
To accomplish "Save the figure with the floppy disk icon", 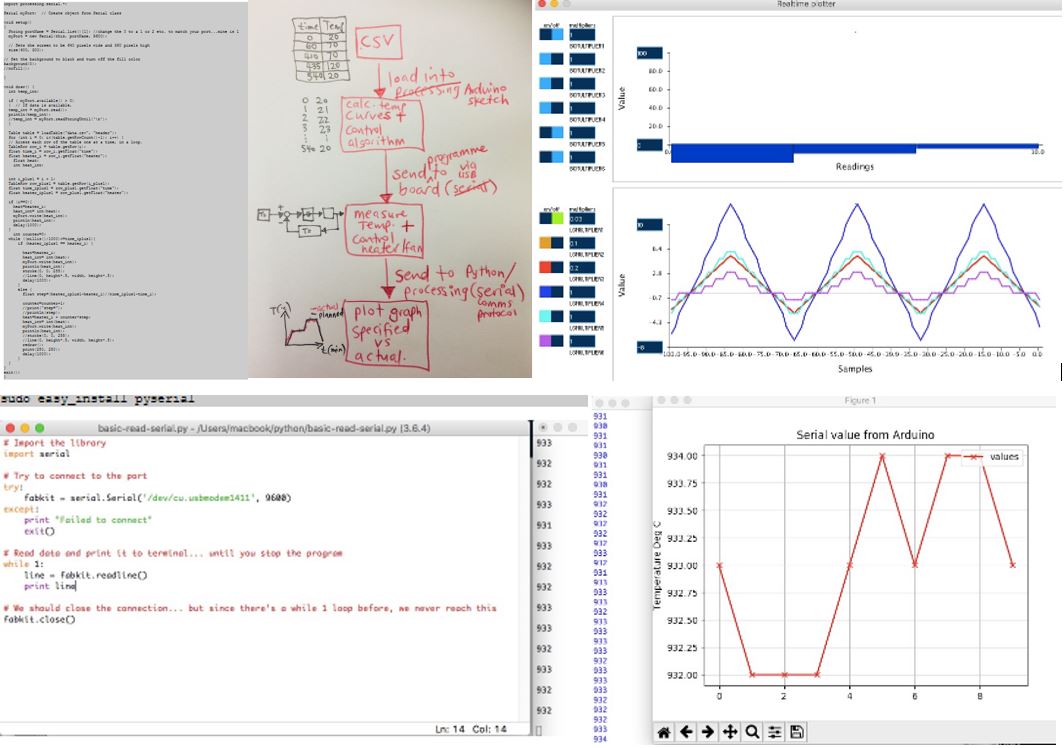I will 797,732.
